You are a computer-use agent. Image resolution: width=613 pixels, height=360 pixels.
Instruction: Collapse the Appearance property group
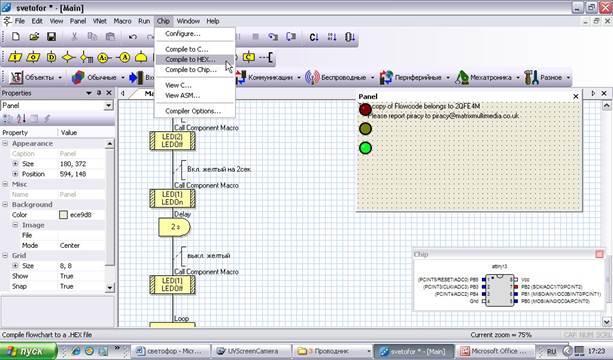(x=5, y=143)
